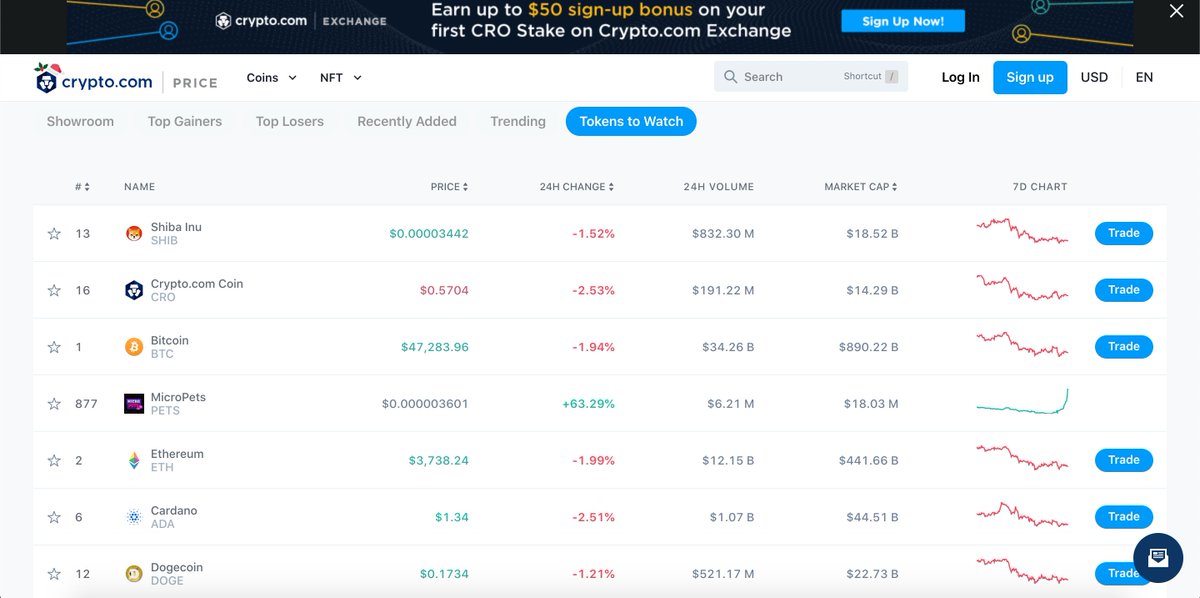
Task: Click the Cardano coin icon
Action: (x=134, y=517)
